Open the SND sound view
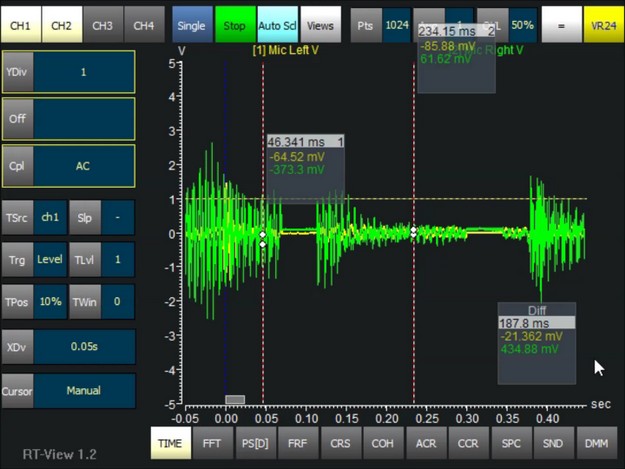 (553, 442)
